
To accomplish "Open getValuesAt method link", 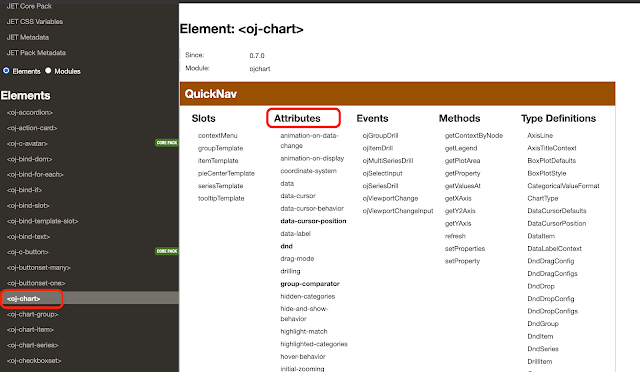I will pos(462,186).
